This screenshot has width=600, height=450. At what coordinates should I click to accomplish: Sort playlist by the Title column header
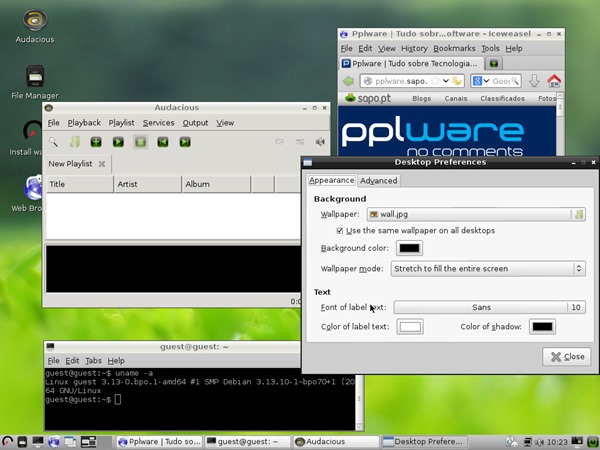click(x=80, y=184)
